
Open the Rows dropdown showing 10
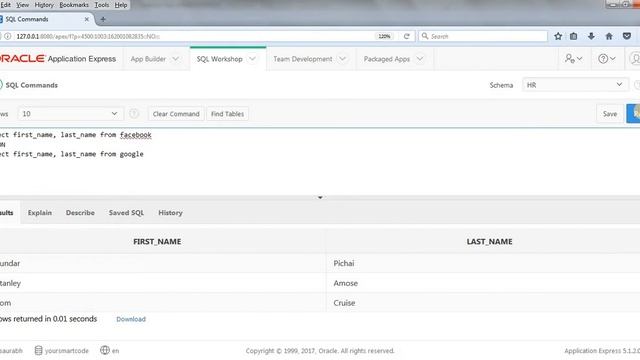[70, 114]
